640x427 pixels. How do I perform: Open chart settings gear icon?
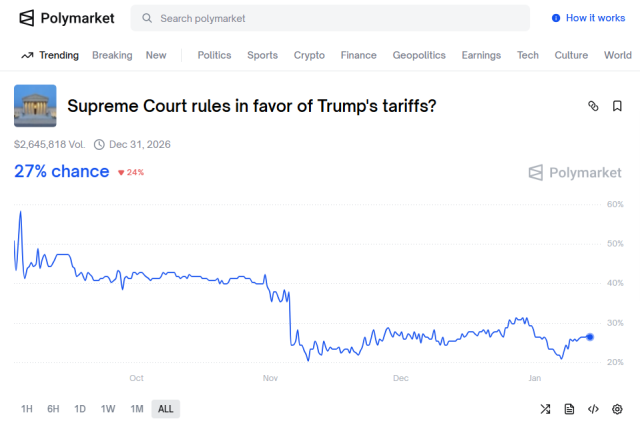[617, 409]
